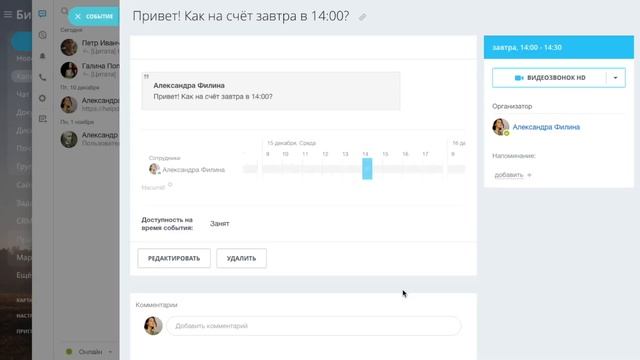Open telephony phone icon in sidebar
The width and height of the screenshot is (640, 360).
coord(42,77)
